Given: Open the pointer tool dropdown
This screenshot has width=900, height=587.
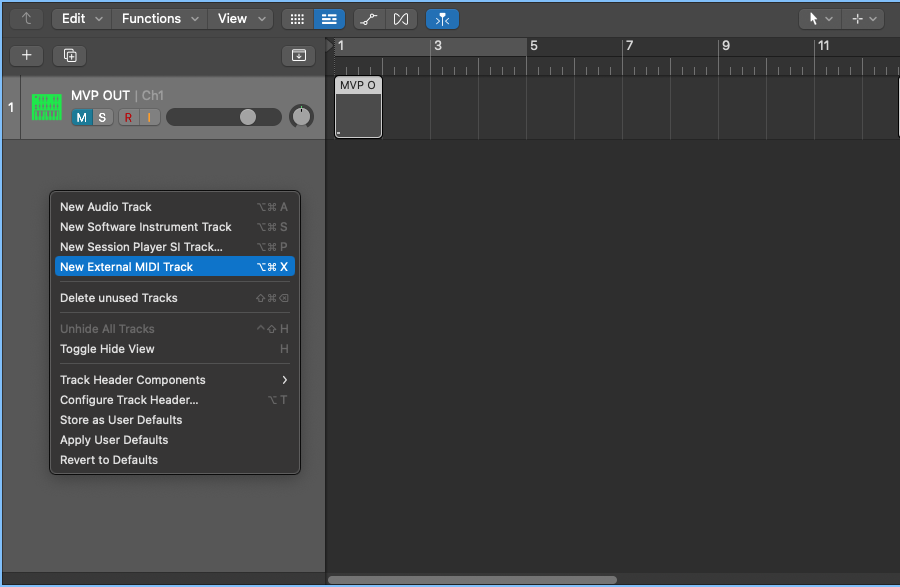Looking at the screenshot, I should pos(819,19).
